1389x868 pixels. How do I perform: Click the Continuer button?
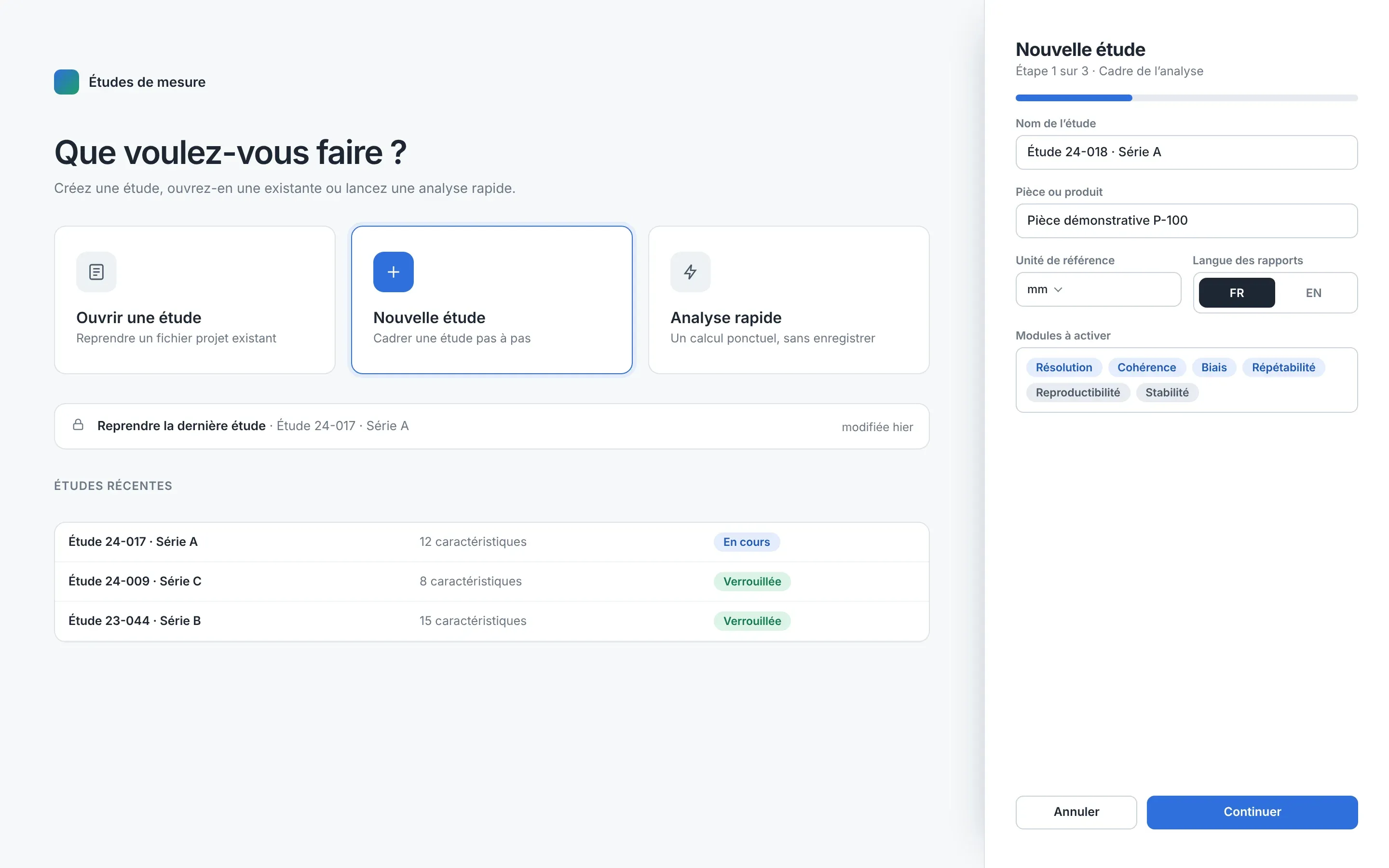pyautogui.click(x=1252, y=812)
